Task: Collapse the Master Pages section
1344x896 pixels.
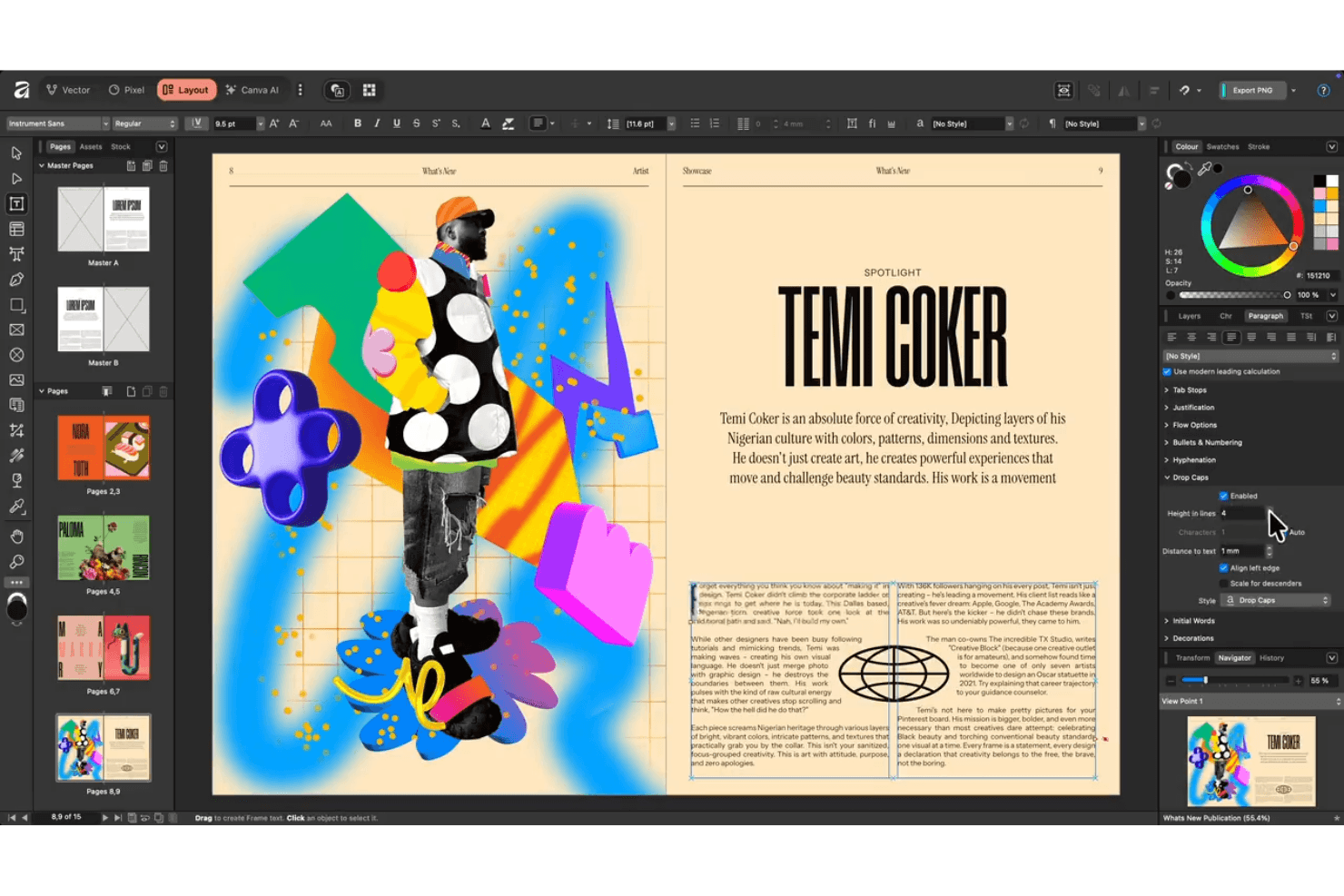Action: [42, 166]
